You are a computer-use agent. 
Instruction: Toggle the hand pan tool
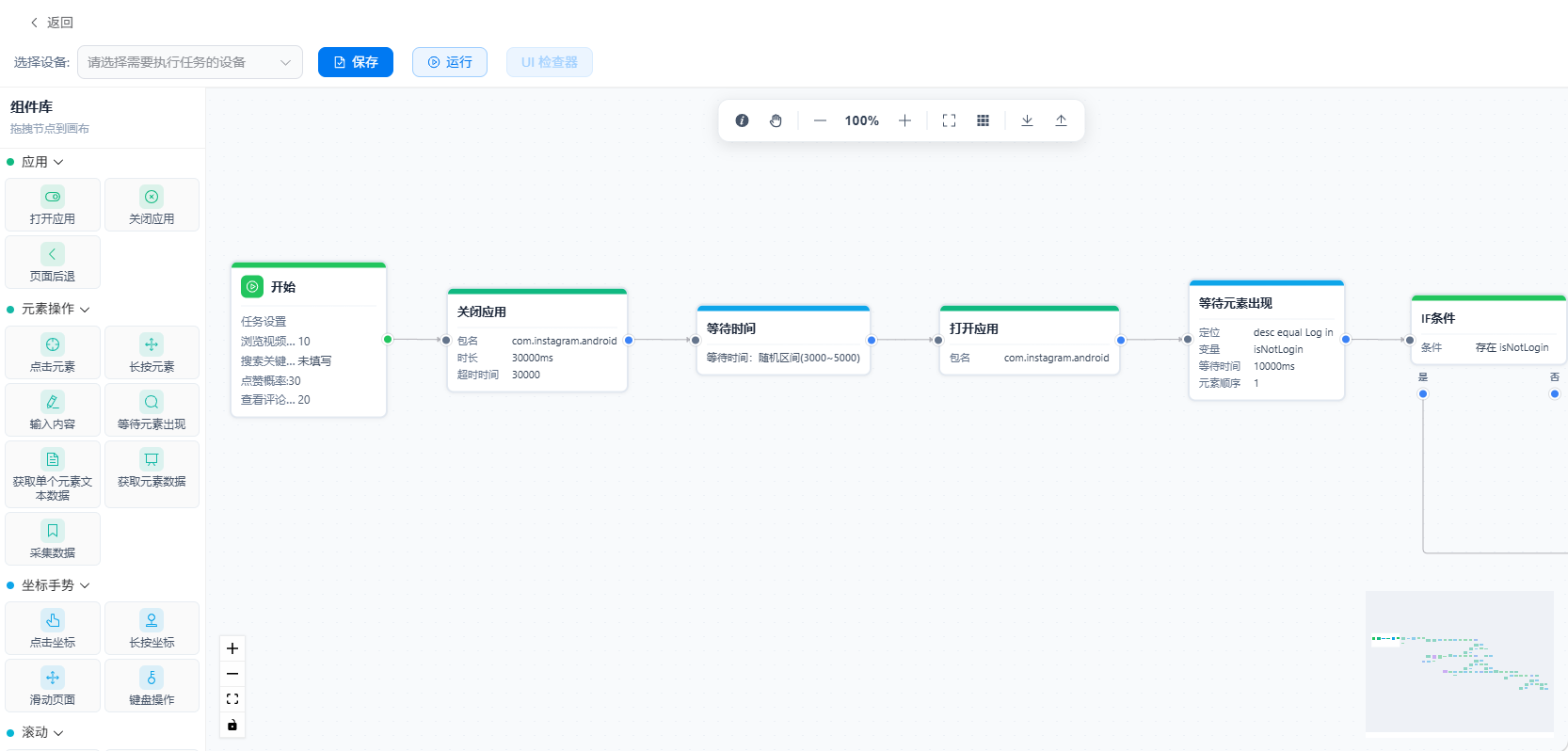click(776, 120)
